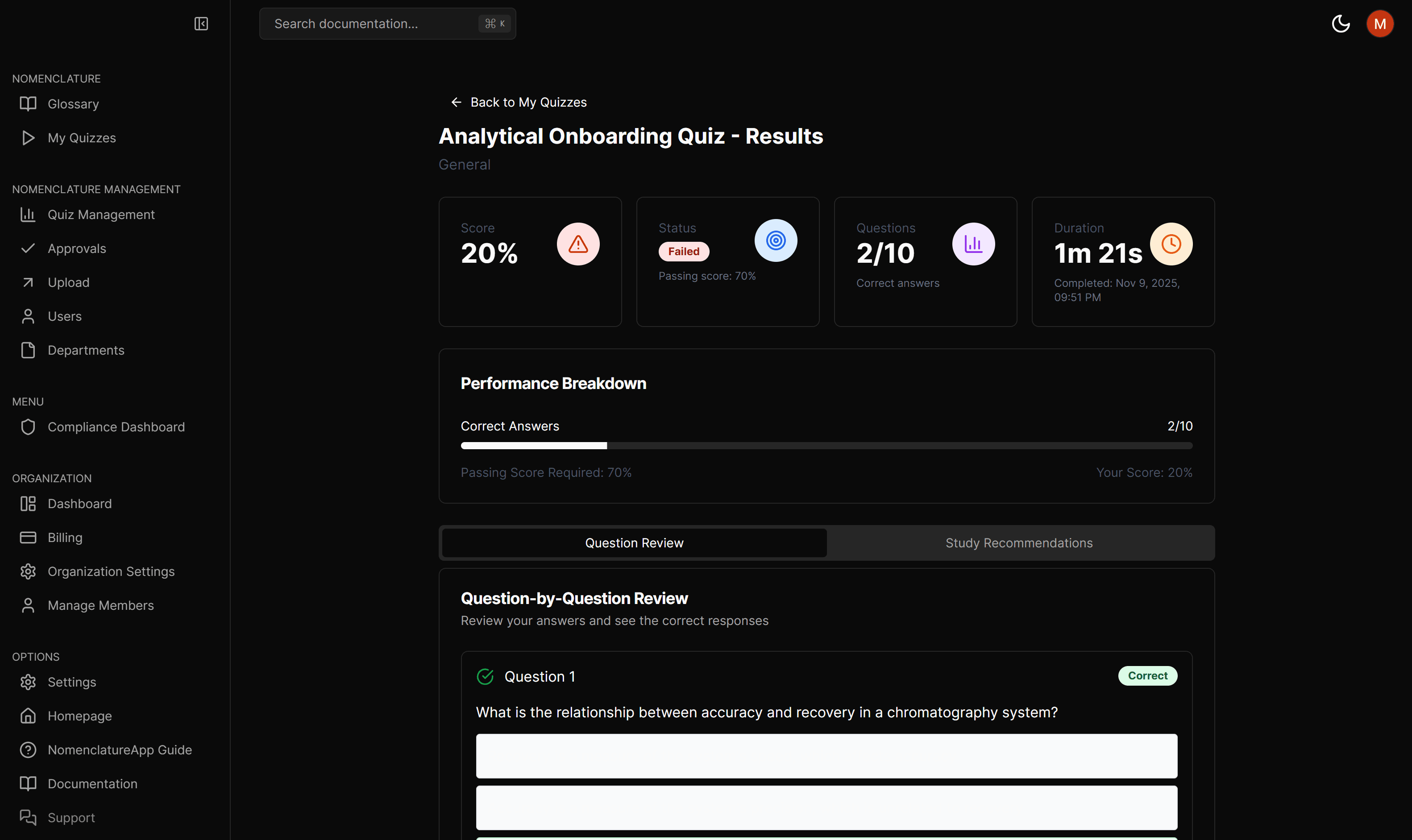1412x840 pixels.
Task: Expand the user avatar menu labeled M
Action: (1380, 23)
